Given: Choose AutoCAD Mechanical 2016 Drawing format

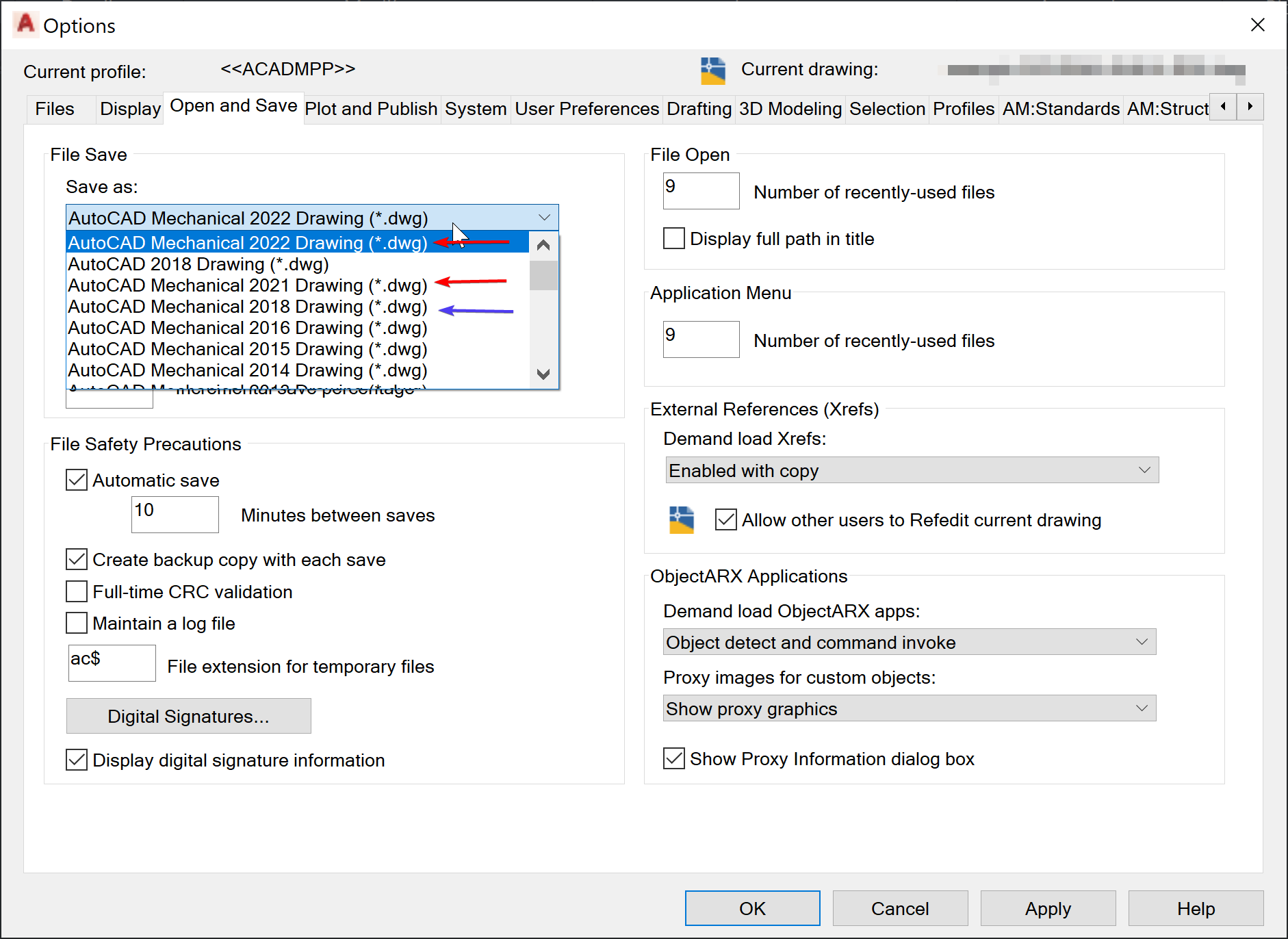Looking at the screenshot, I should [x=298, y=328].
